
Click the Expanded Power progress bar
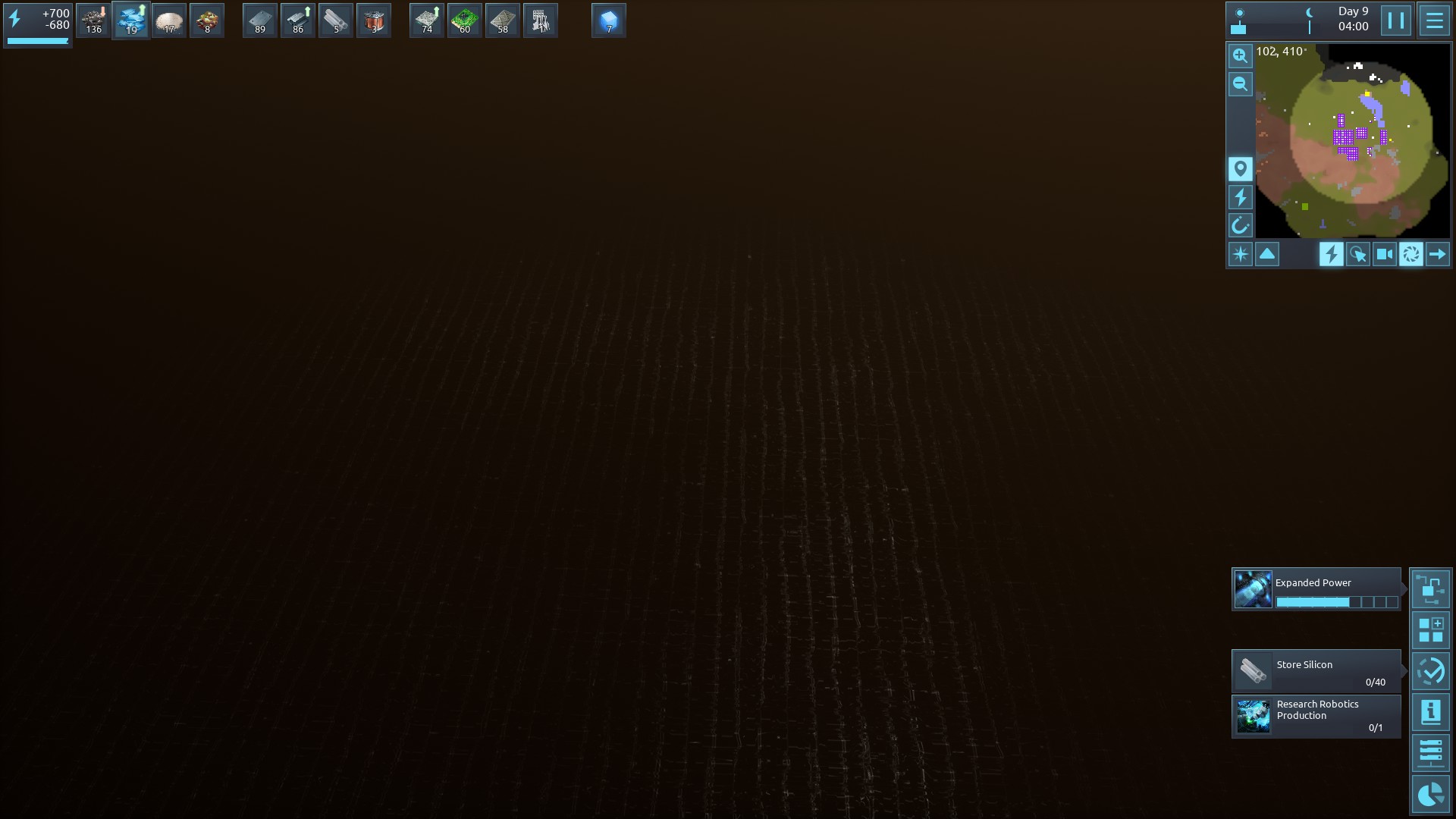(x=1336, y=602)
